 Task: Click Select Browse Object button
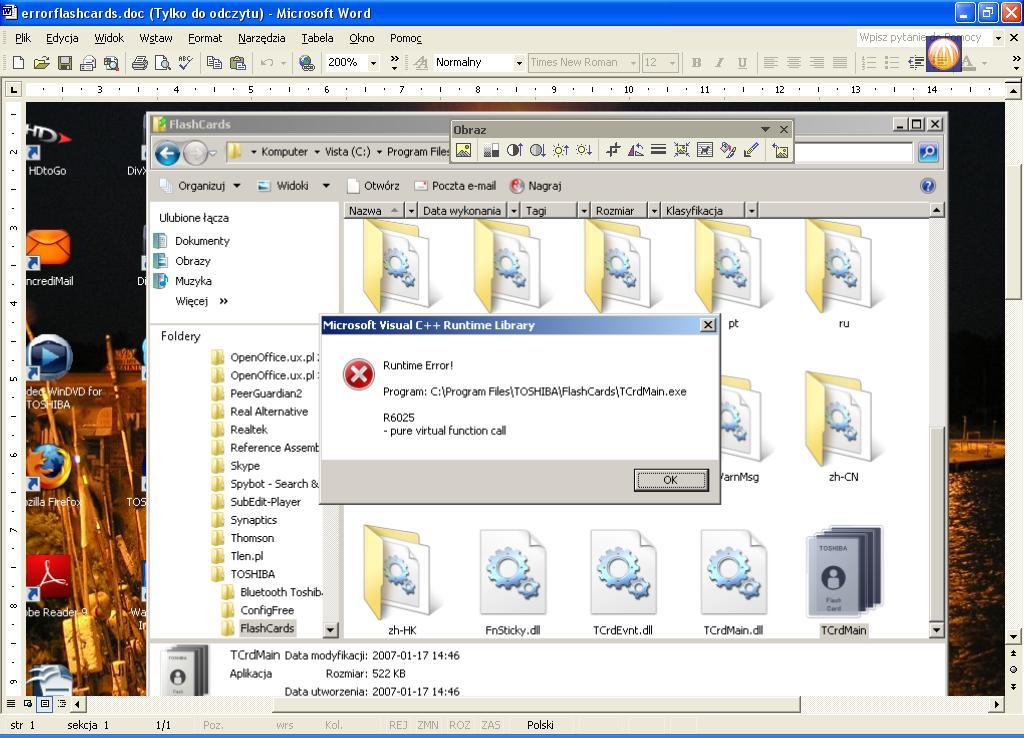(1014, 669)
